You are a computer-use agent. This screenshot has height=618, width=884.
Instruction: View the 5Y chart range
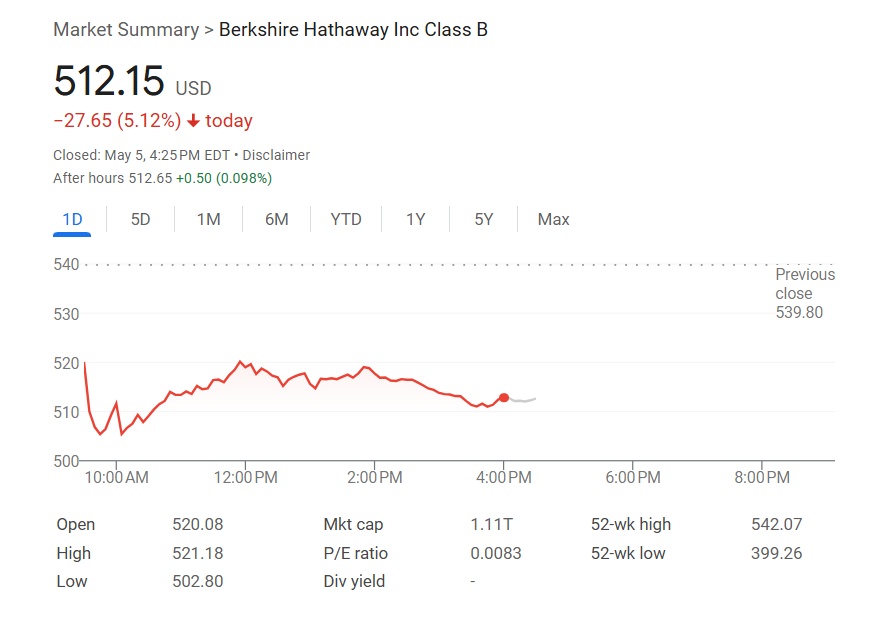(x=484, y=219)
